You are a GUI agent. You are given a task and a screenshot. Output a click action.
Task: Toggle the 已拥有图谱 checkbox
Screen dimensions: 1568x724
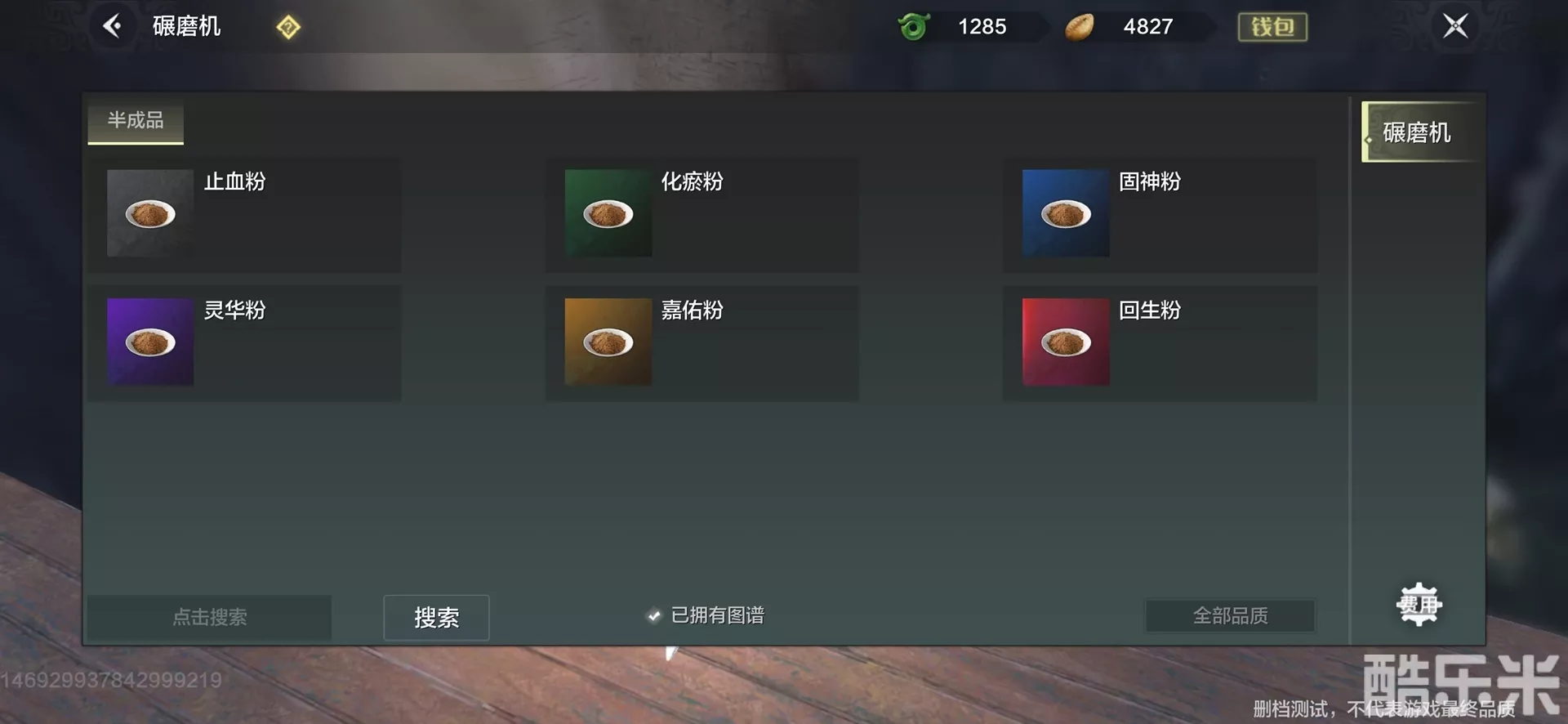[653, 616]
